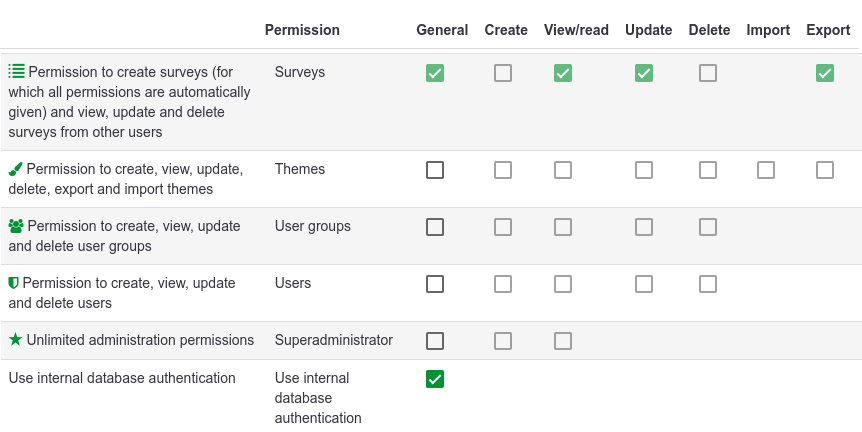Check the User groups General checkbox
This screenshot has width=862, height=432.
tap(435, 227)
